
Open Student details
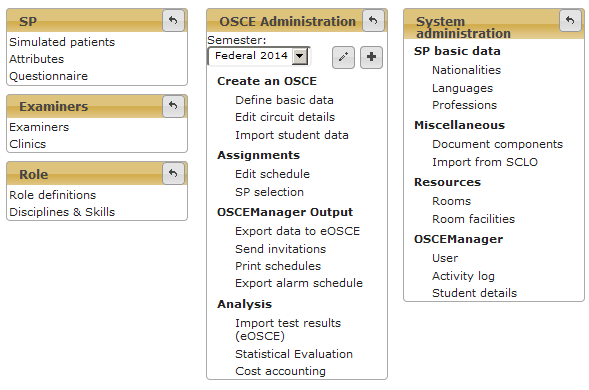[474, 293]
